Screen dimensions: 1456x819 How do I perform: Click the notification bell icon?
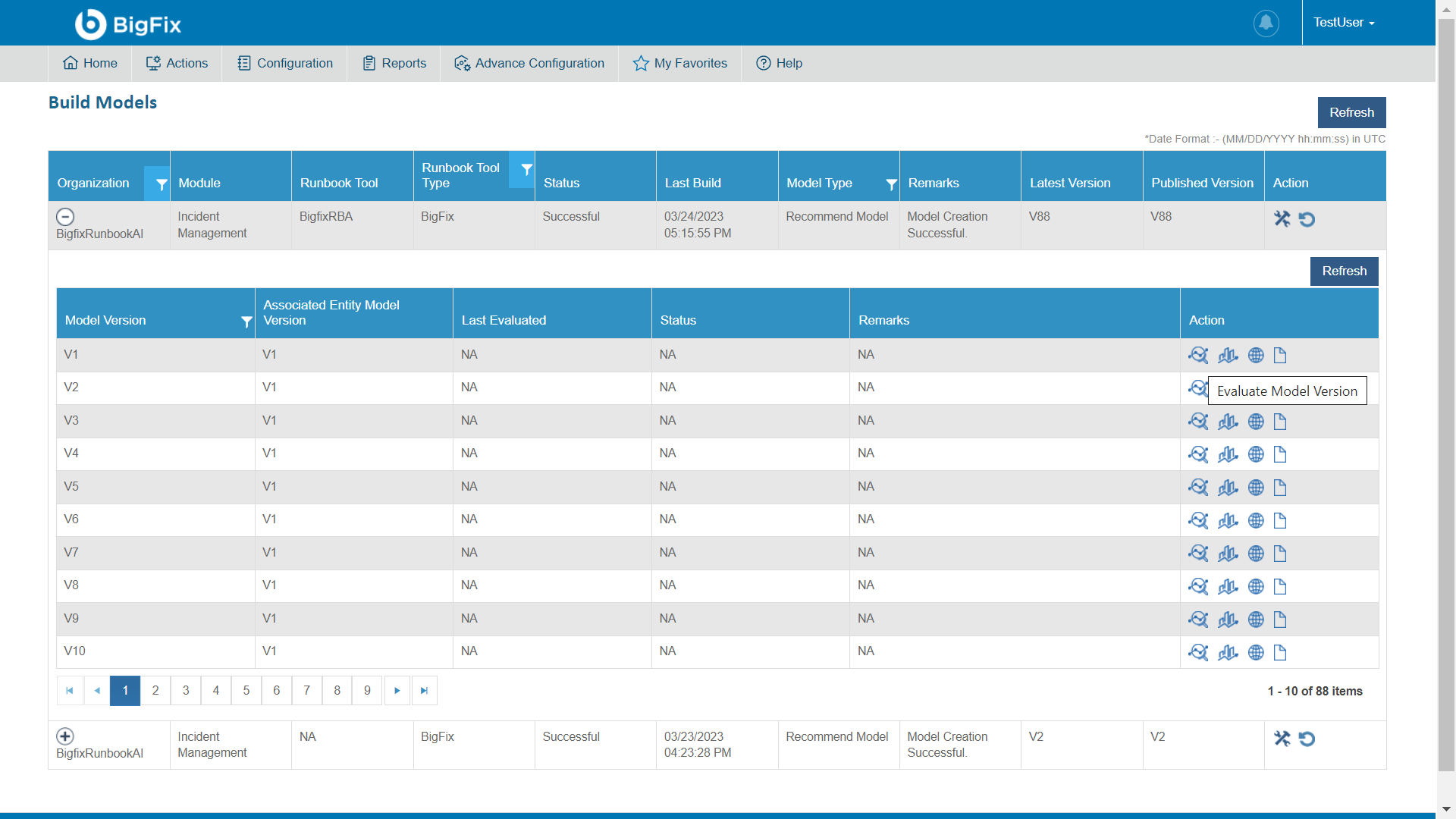(x=1266, y=23)
